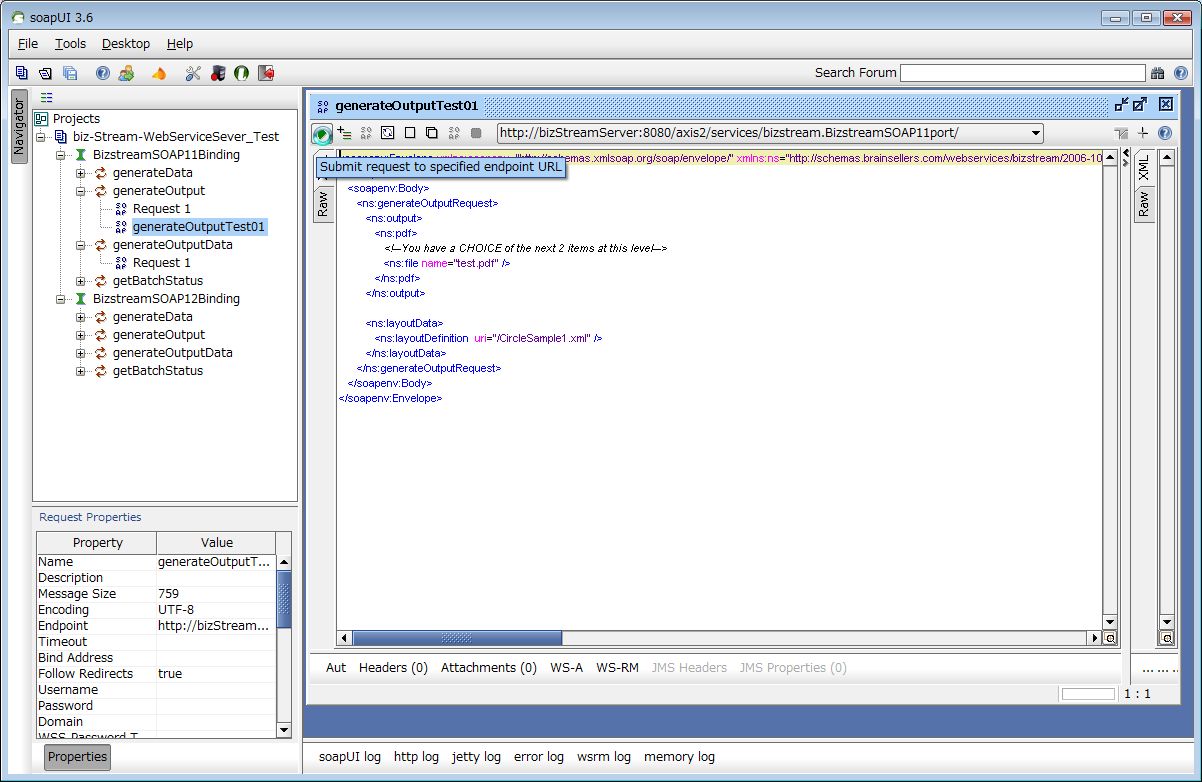The width and height of the screenshot is (1202, 782).
Task: Click the save all projects toolbar icon
Action: pos(70,73)
